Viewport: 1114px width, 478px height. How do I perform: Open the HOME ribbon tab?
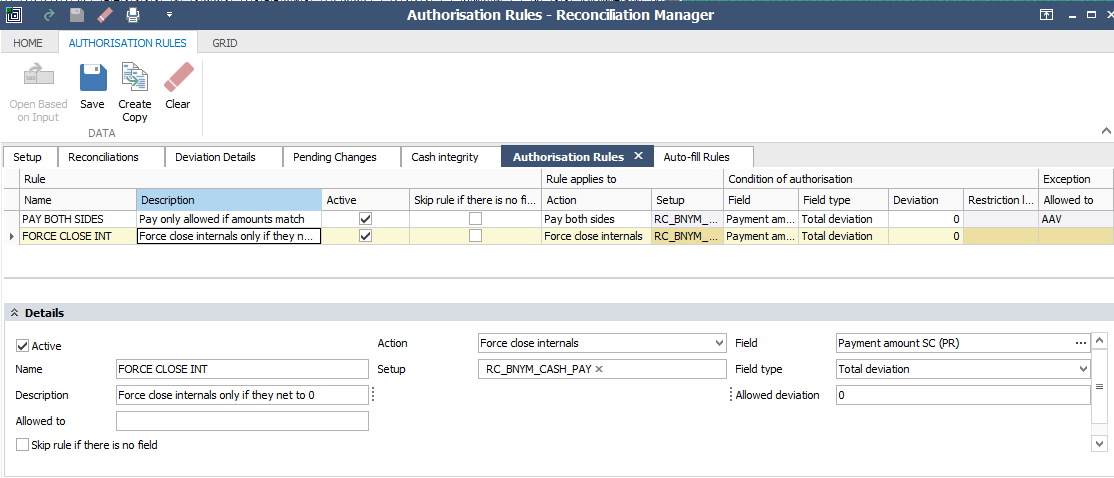pos(28,43)
